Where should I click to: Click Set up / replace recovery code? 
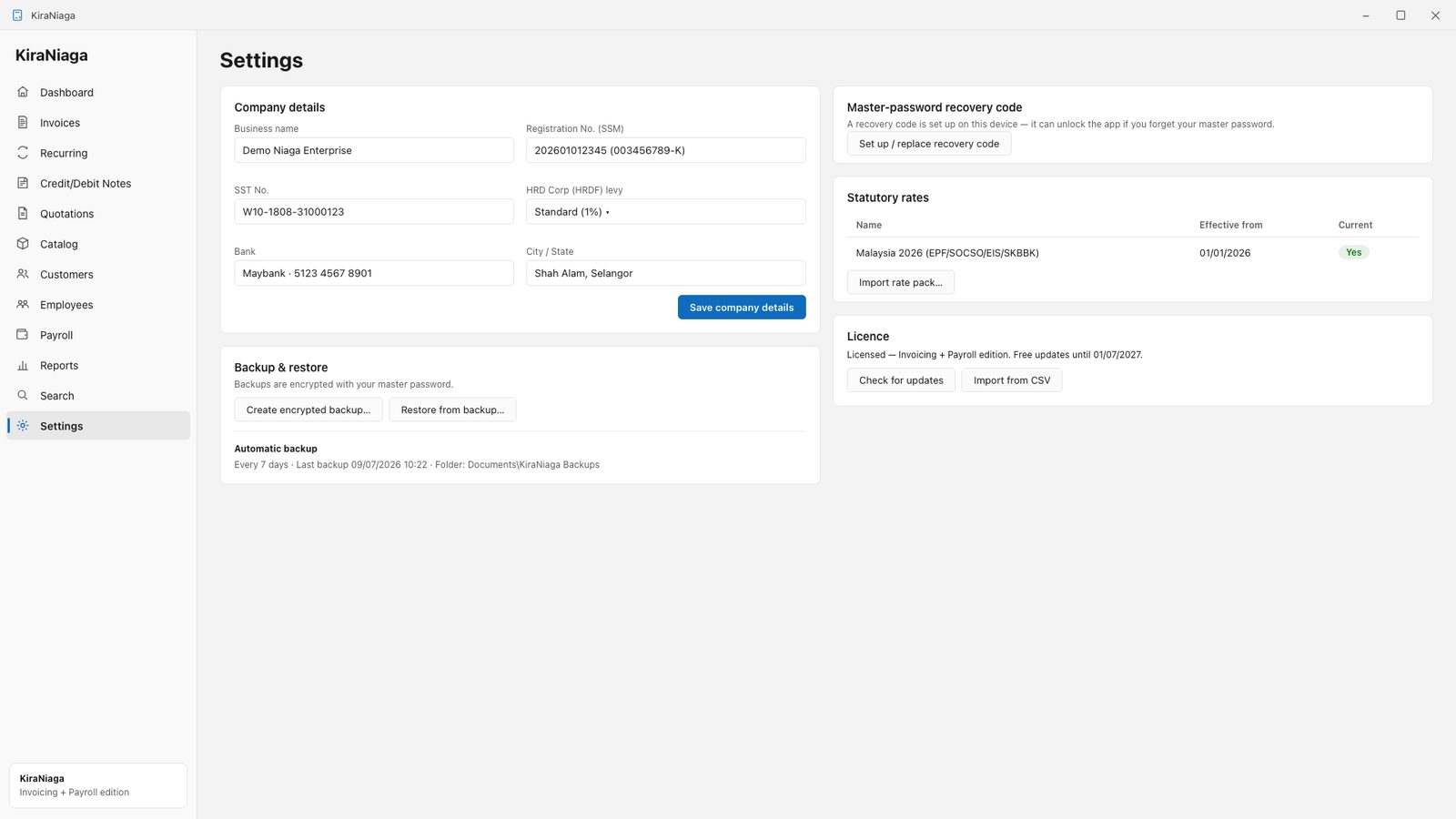929,144
